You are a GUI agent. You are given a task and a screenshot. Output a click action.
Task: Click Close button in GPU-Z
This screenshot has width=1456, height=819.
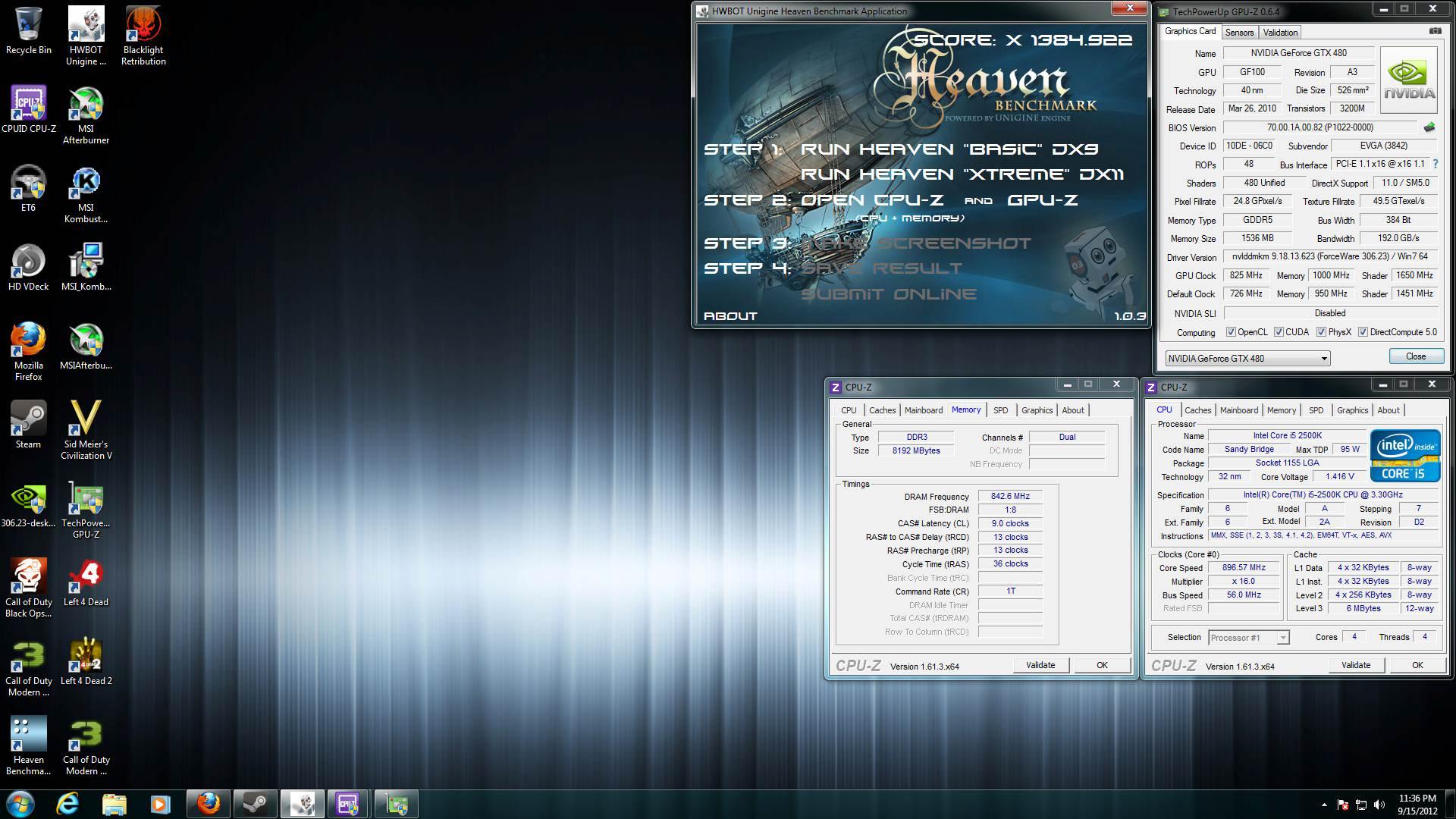(x=1415, y=356)
